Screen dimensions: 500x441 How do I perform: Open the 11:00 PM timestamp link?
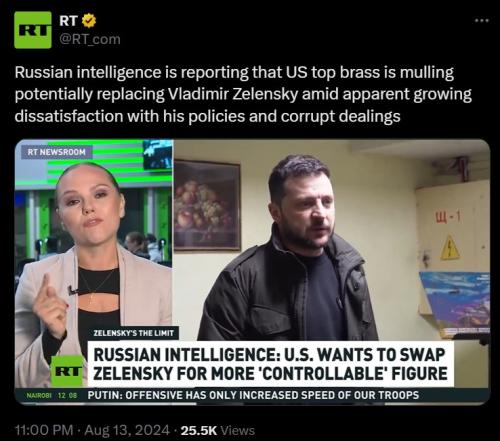pos(44,430)
